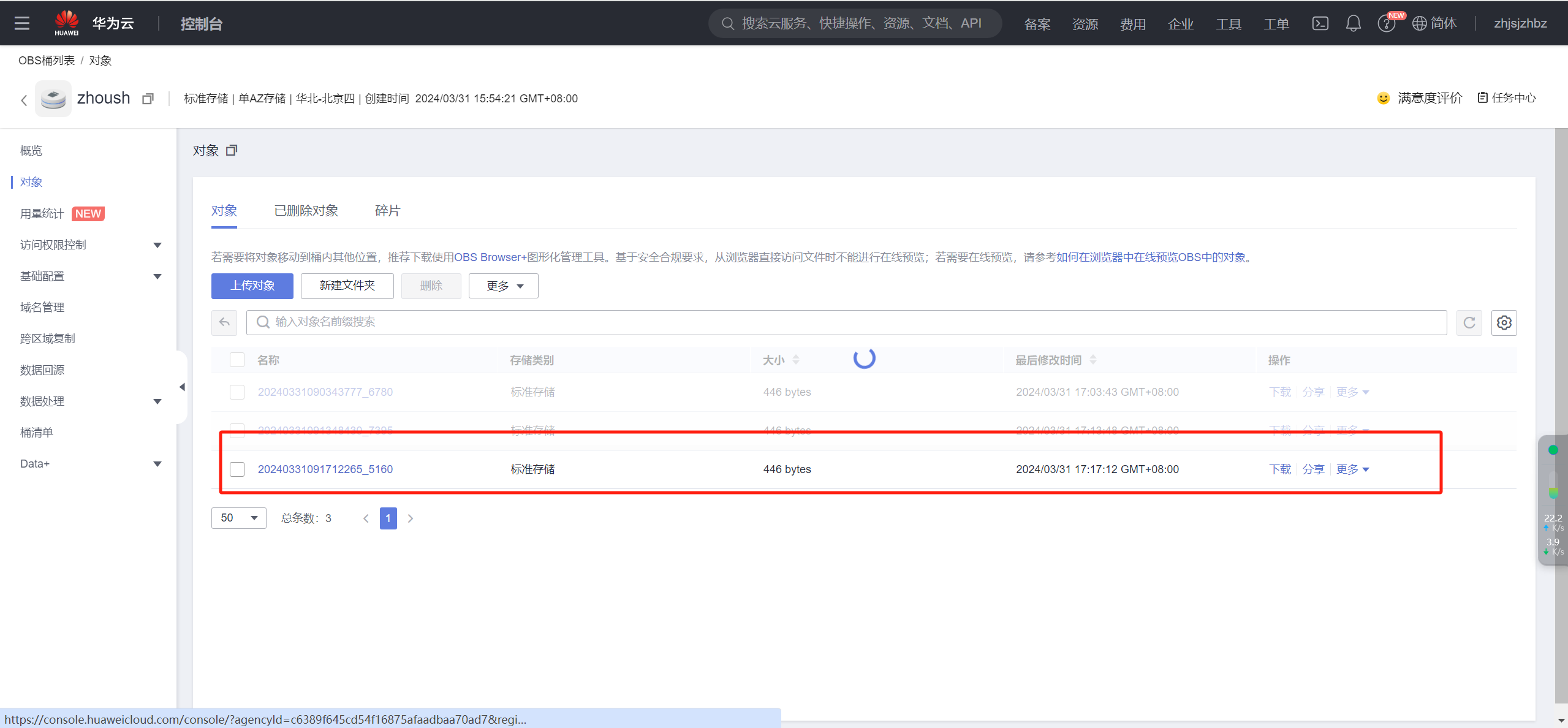Check the 20240331090343777_6780 object checkbox
1568x728 pixels.
click(x=237, y=392)
